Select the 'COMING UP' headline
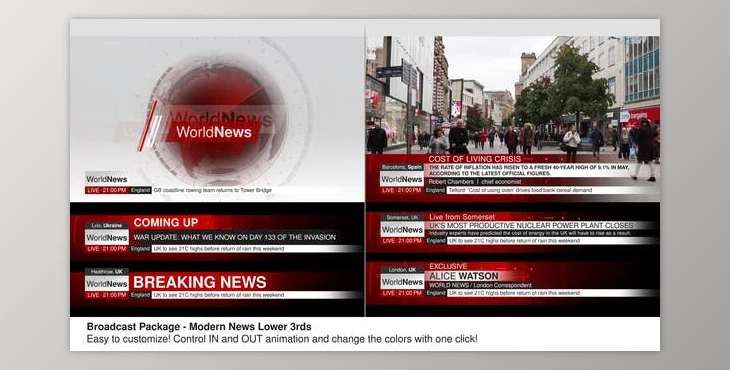Screen dimensions: 730x370 click(x=166, y=222)
